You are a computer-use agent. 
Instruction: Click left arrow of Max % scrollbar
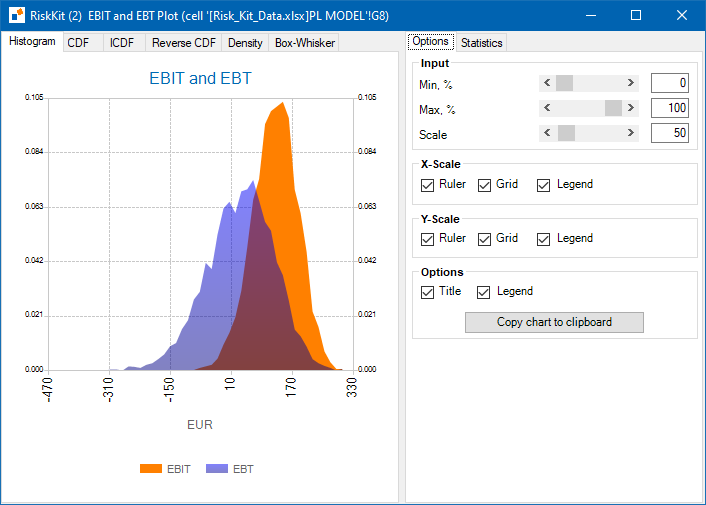(547, 108)
